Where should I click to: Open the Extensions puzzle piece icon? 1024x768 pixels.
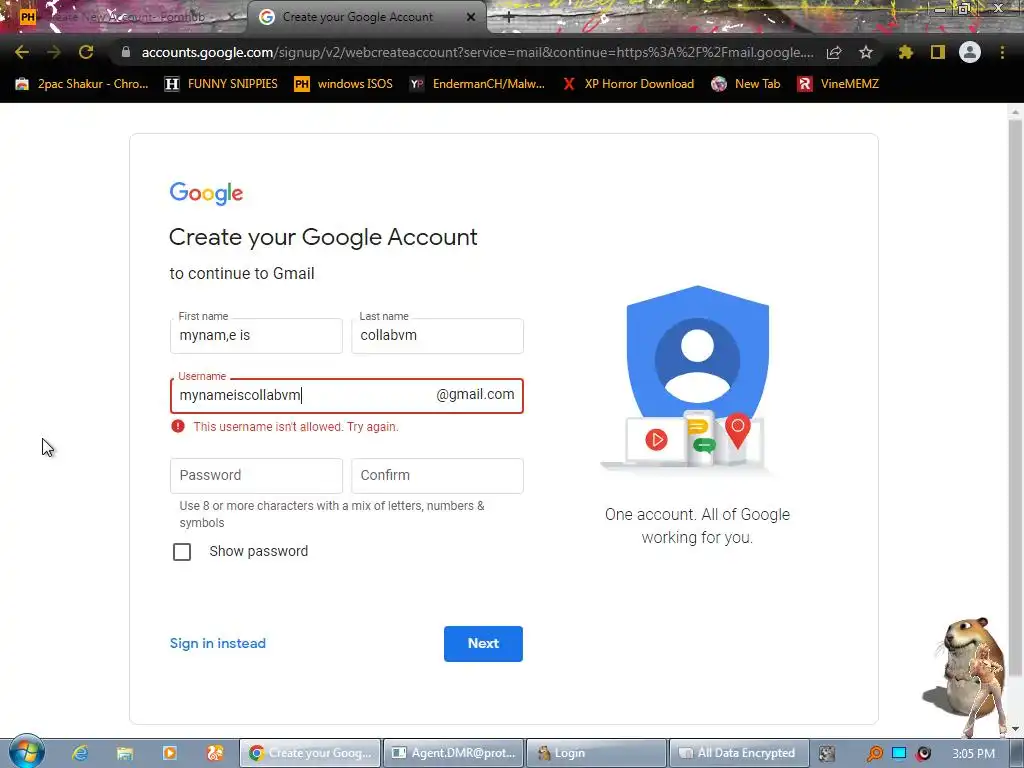click(x=906, y=52)
